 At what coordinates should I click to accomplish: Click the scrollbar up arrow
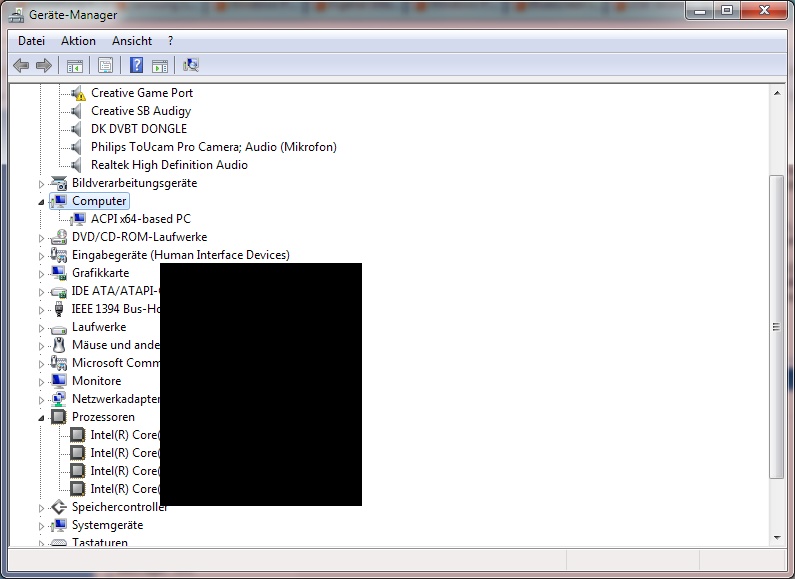pos(777,93)
